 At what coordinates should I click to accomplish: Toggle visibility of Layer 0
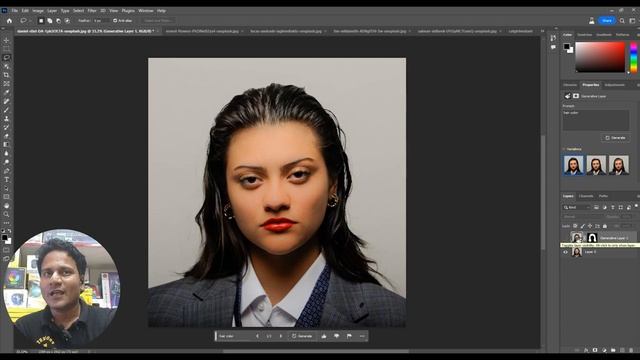coord(565,252)
